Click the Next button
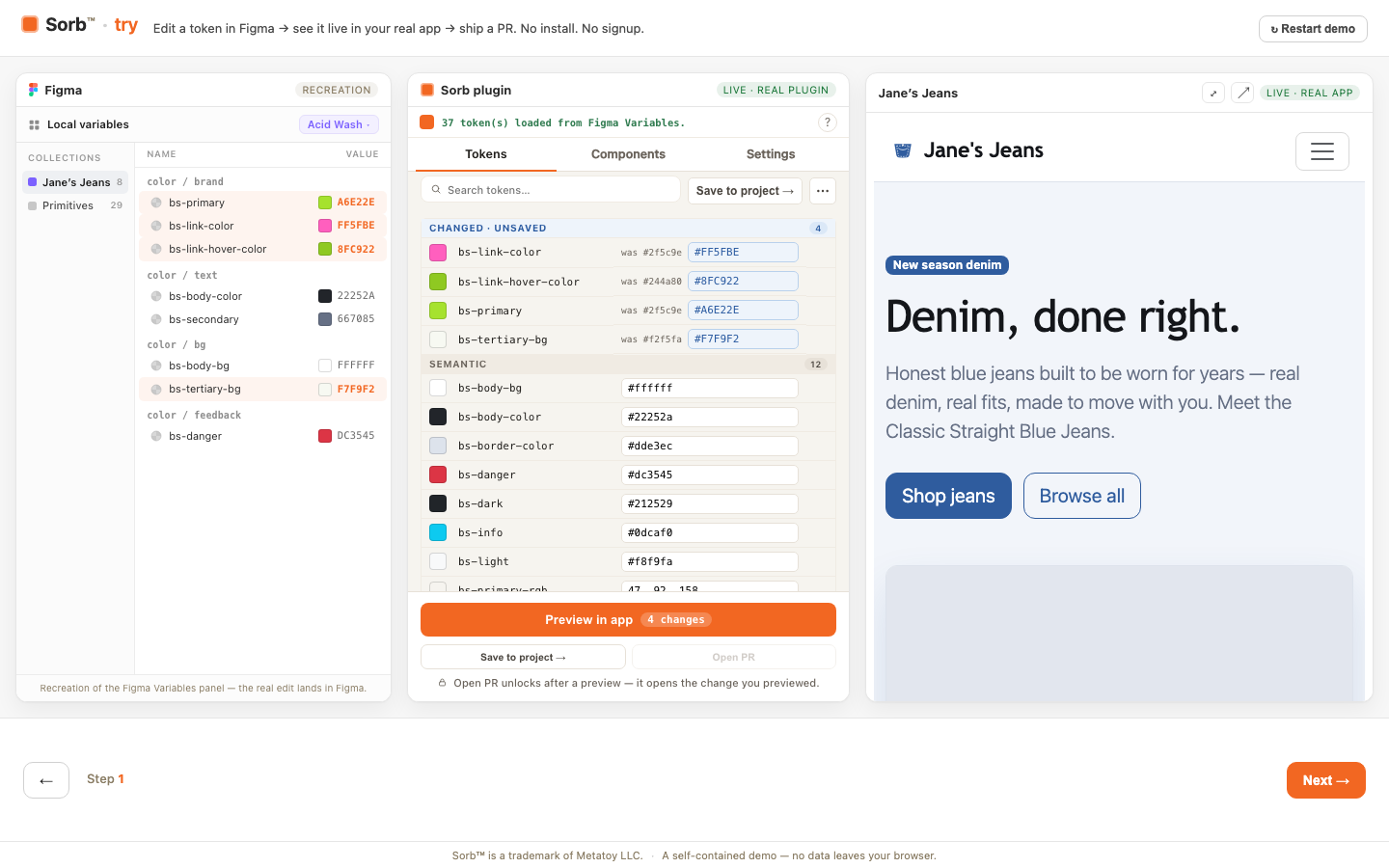The width and height of the screenshot is (1389, 868). pyautogui.click(x=1326, y=780)
